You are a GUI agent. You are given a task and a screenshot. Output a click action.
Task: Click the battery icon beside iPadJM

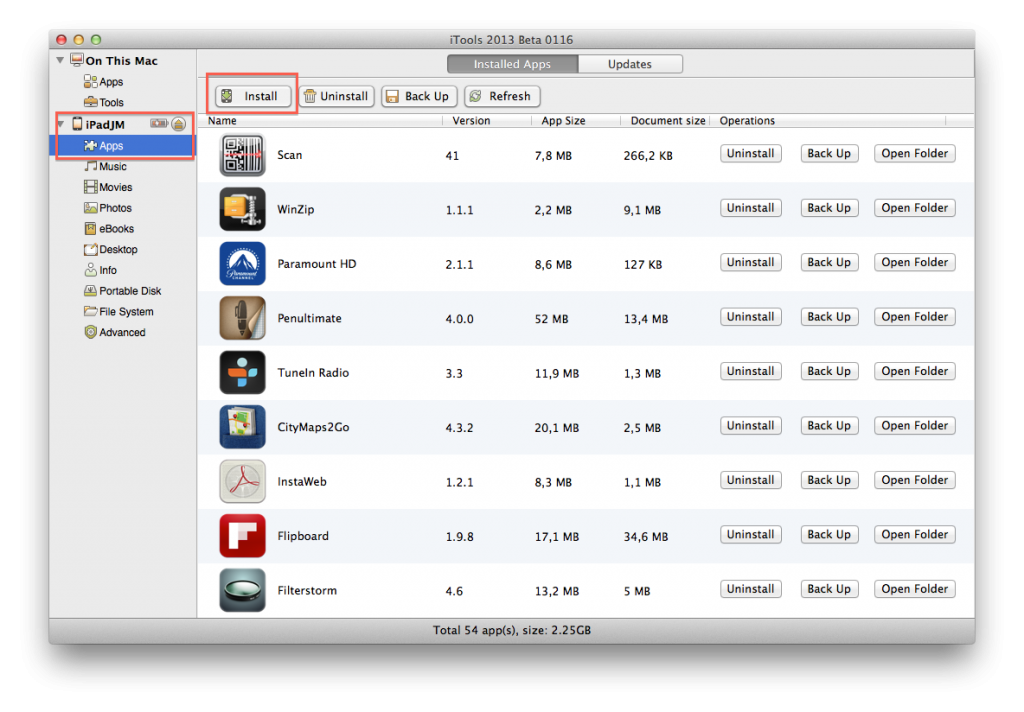click(x=159, y=123)
